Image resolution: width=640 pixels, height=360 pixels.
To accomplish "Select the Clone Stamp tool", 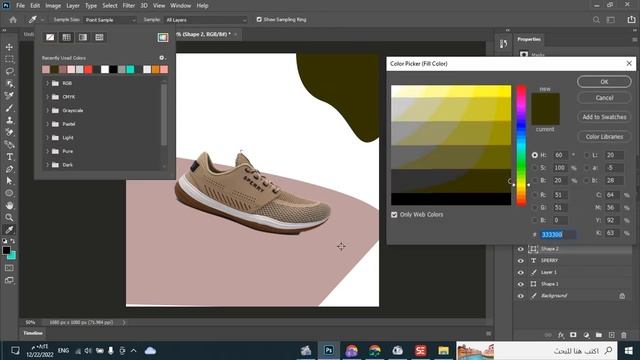I will [x=9, y=120].
